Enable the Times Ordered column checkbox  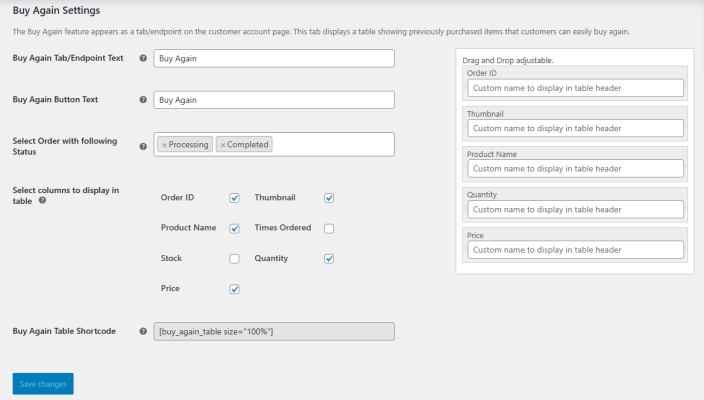[x=329, y=229]
